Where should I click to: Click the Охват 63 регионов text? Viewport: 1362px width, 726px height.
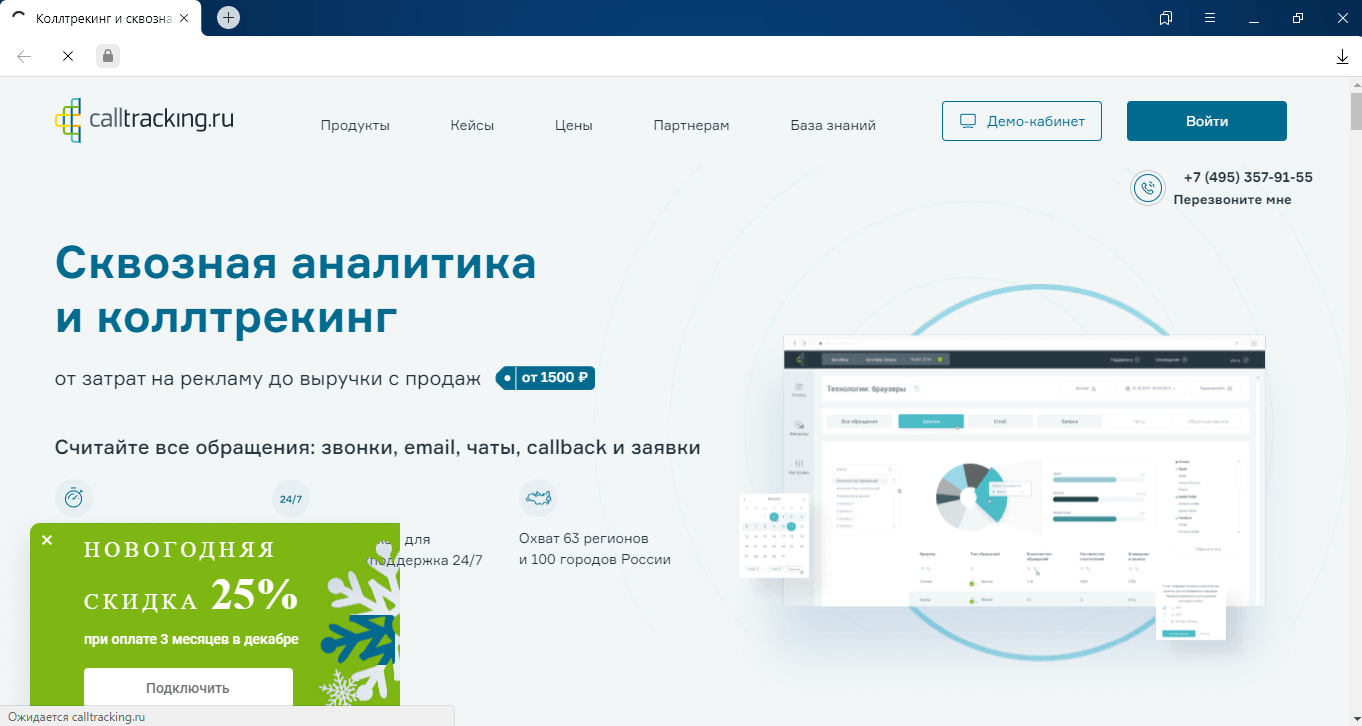(595, 549)
